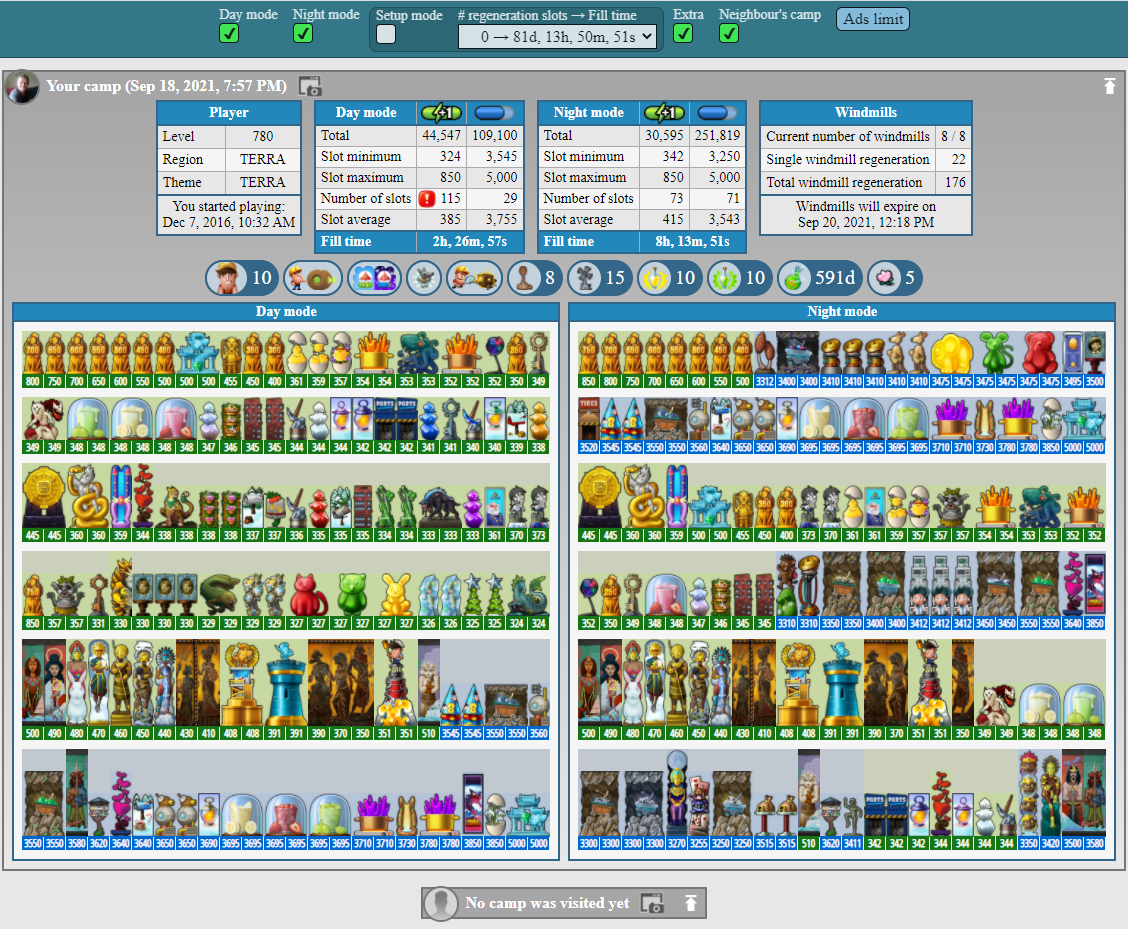Click Night mode Number of slots 73
The height and width of the screenshot is (929, 1128).
click(x=664, y=199)
